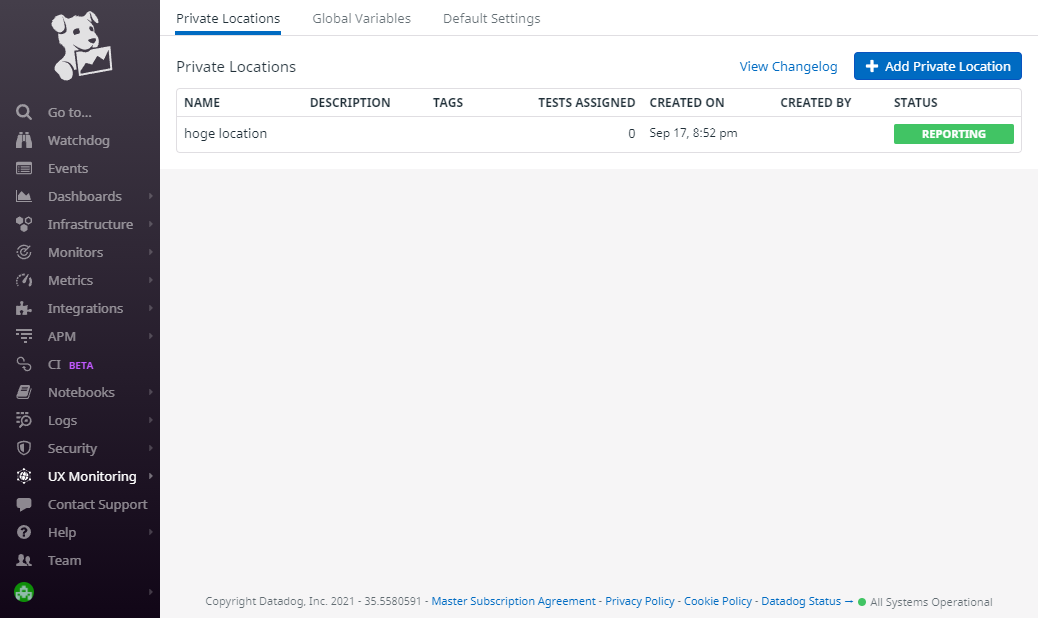1038x618 pixels.
Task: Open the Cookie Policy link
Action: (718, 601)
